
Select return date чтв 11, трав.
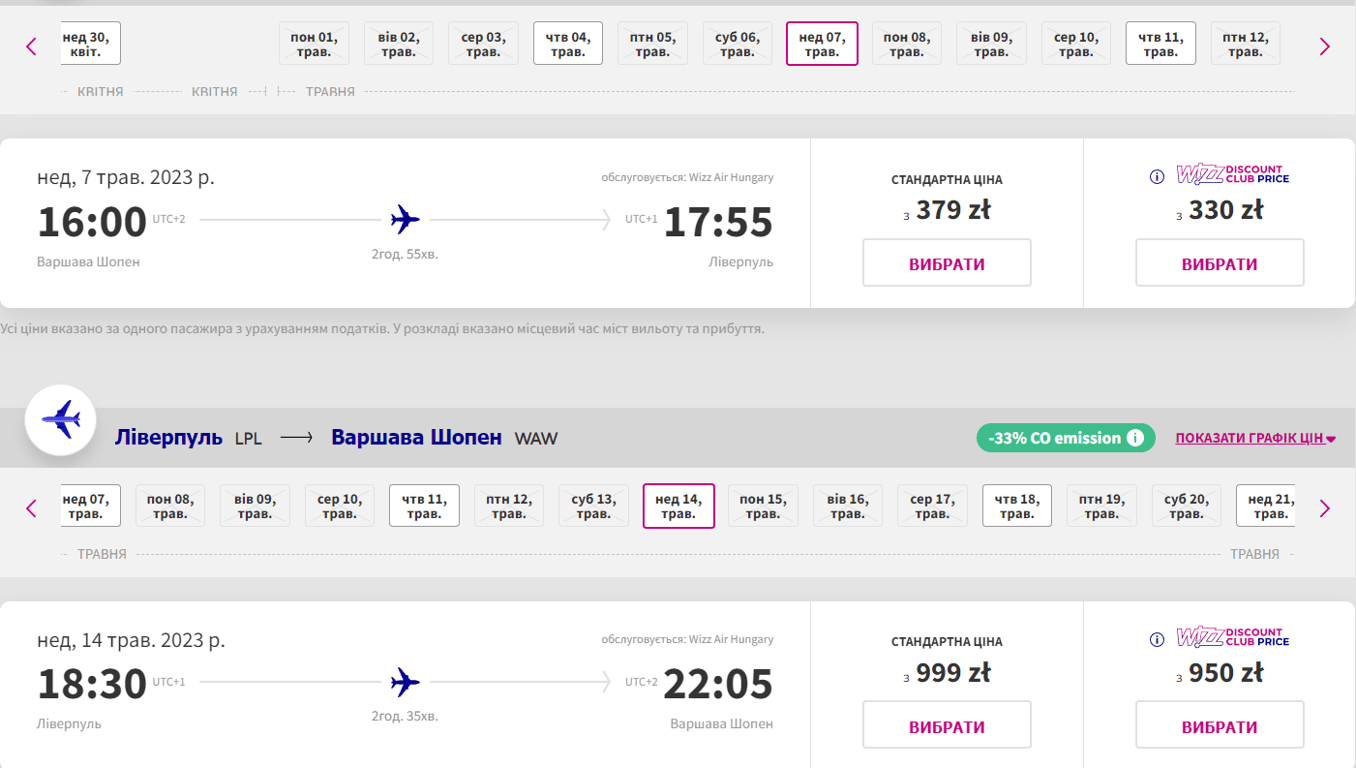(424, 506)
